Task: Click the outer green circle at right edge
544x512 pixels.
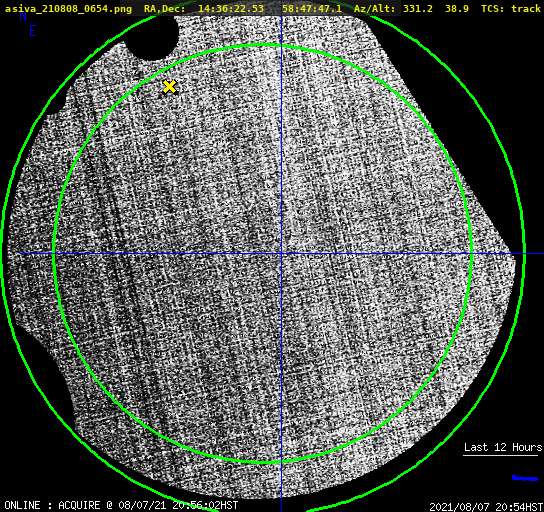Action: [x=523, y=254]
